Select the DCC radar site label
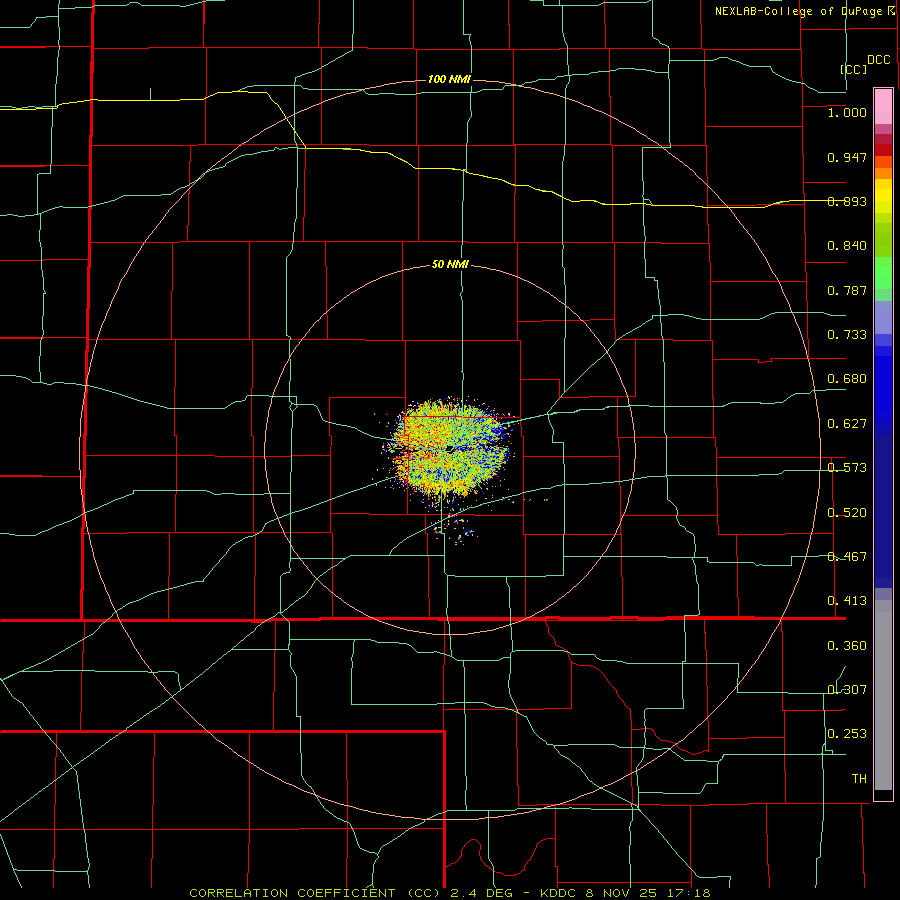This screenshot has height=900, width=900. pyautogui.click(x=879, y=60)
